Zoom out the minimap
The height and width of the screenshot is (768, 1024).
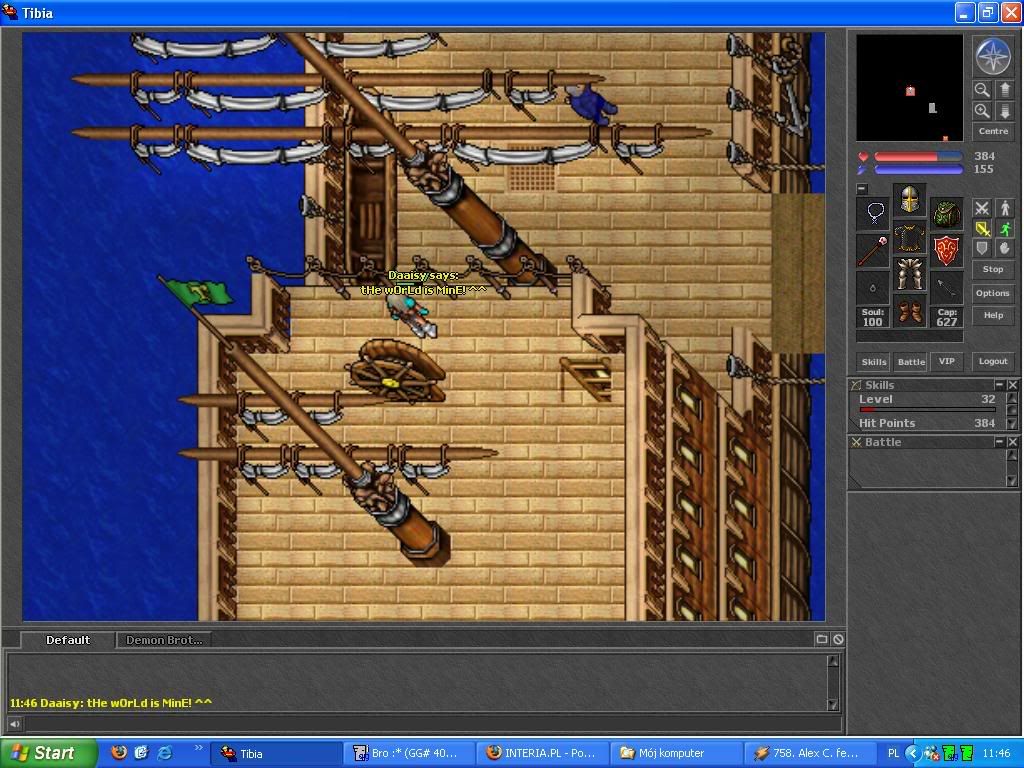pos(982,90)
